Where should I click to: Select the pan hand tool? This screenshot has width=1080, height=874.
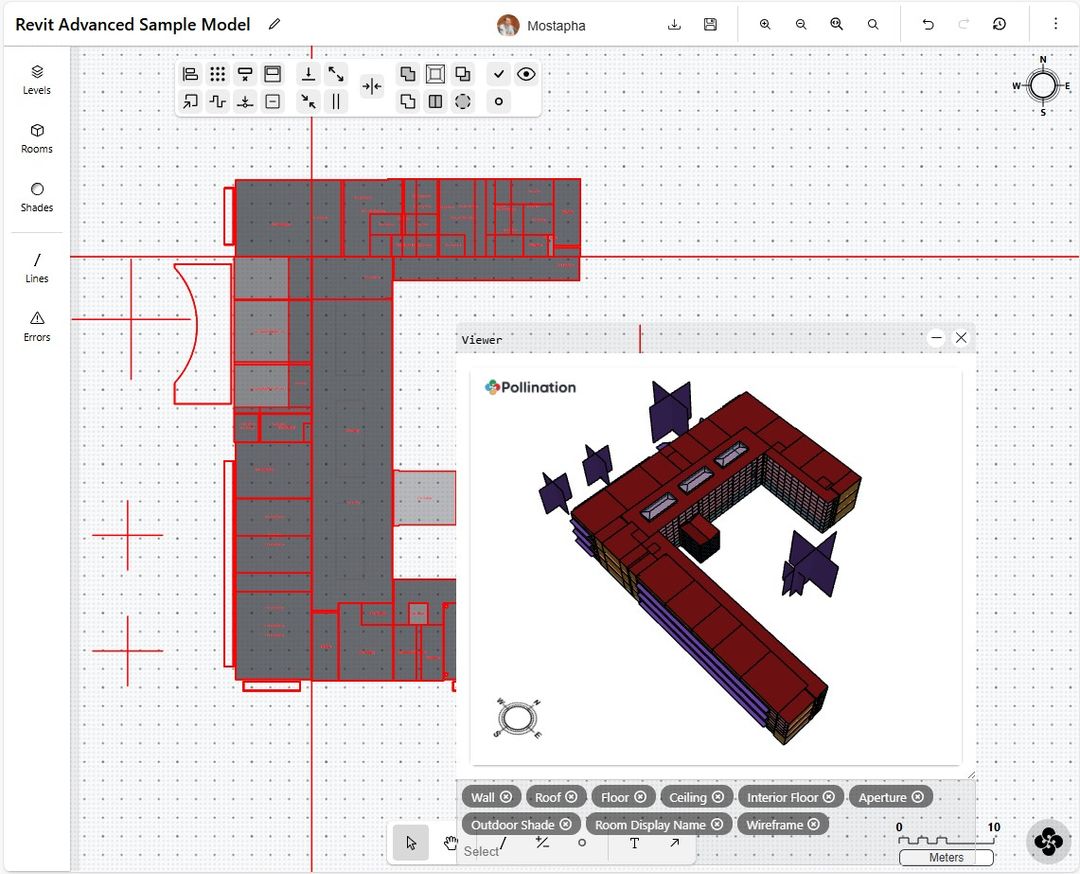click(450, 843)
